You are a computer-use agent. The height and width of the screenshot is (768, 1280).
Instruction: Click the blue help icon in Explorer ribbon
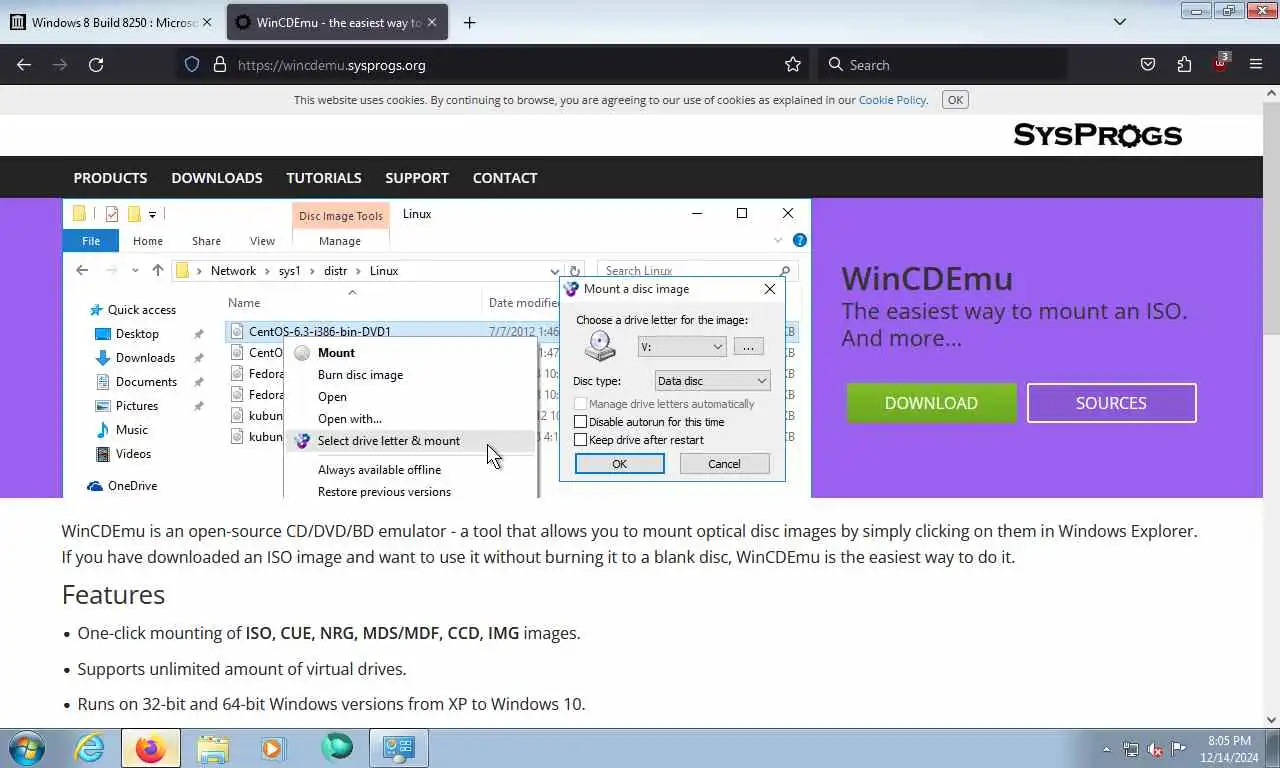tap(799, 240)
